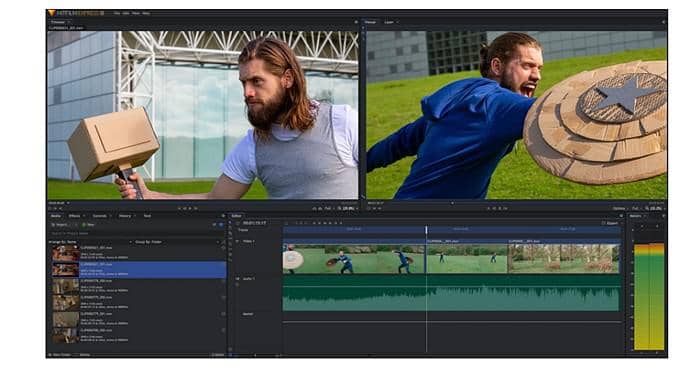Switch to the Layer tab
This screenshot has height=375, width=700.
[389, 22]
